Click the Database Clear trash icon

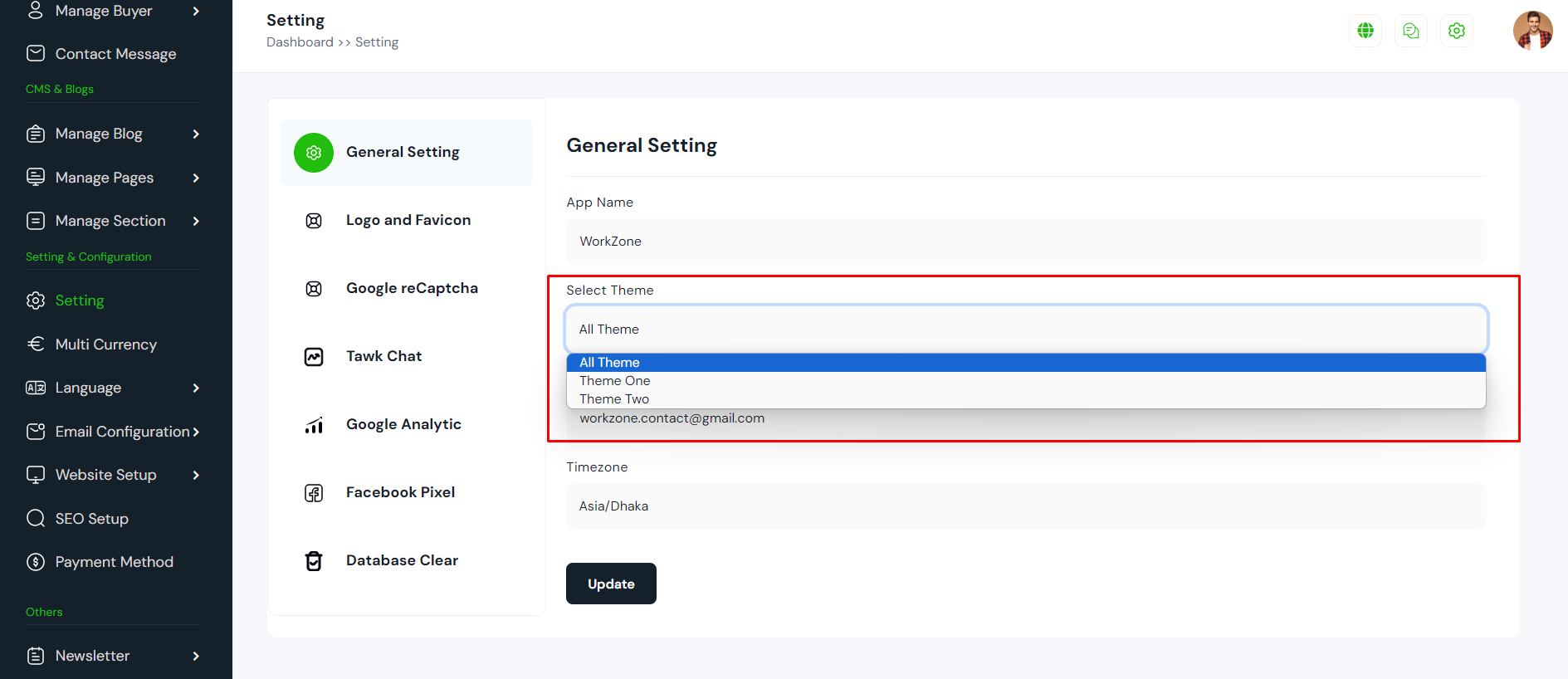pos(314,561)
